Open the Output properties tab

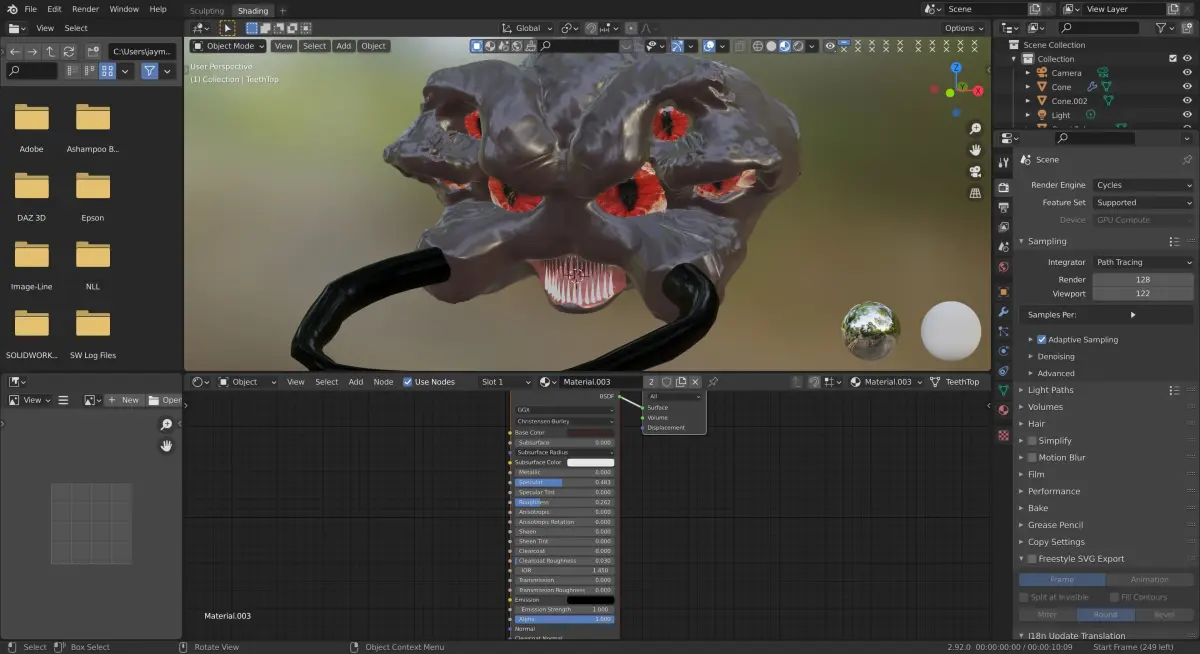1004,207
